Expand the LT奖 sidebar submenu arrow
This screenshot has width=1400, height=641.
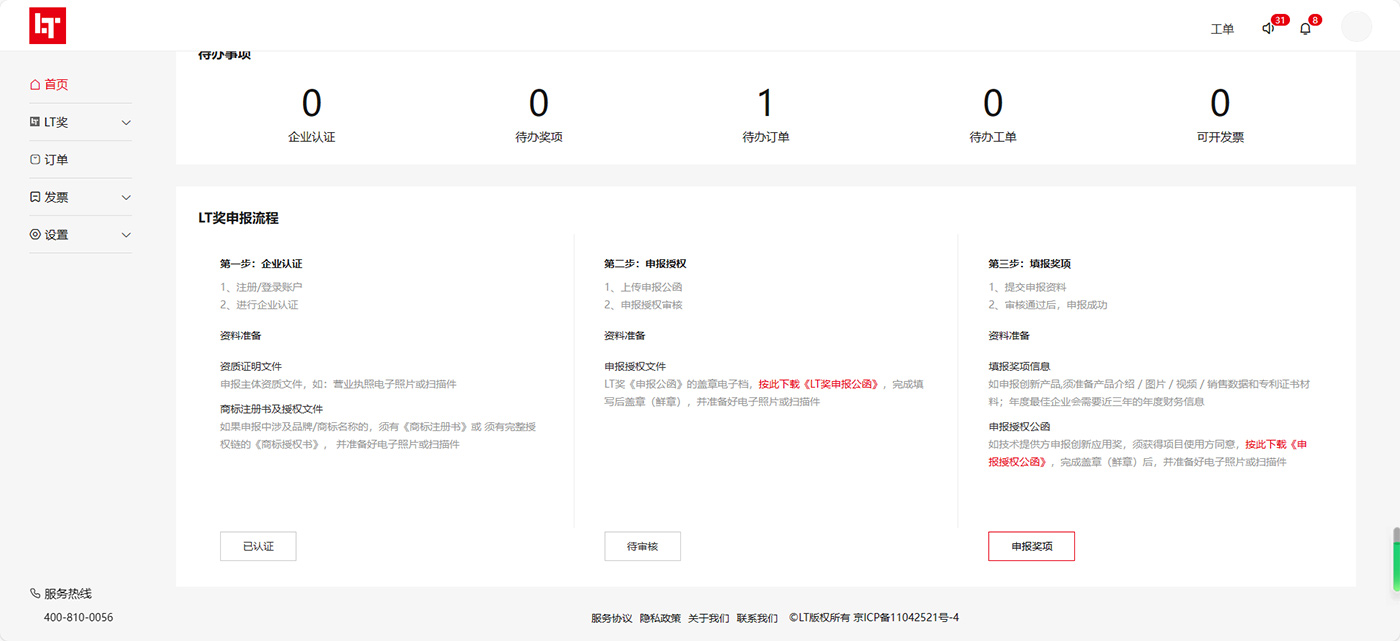[x=126, y=123]
